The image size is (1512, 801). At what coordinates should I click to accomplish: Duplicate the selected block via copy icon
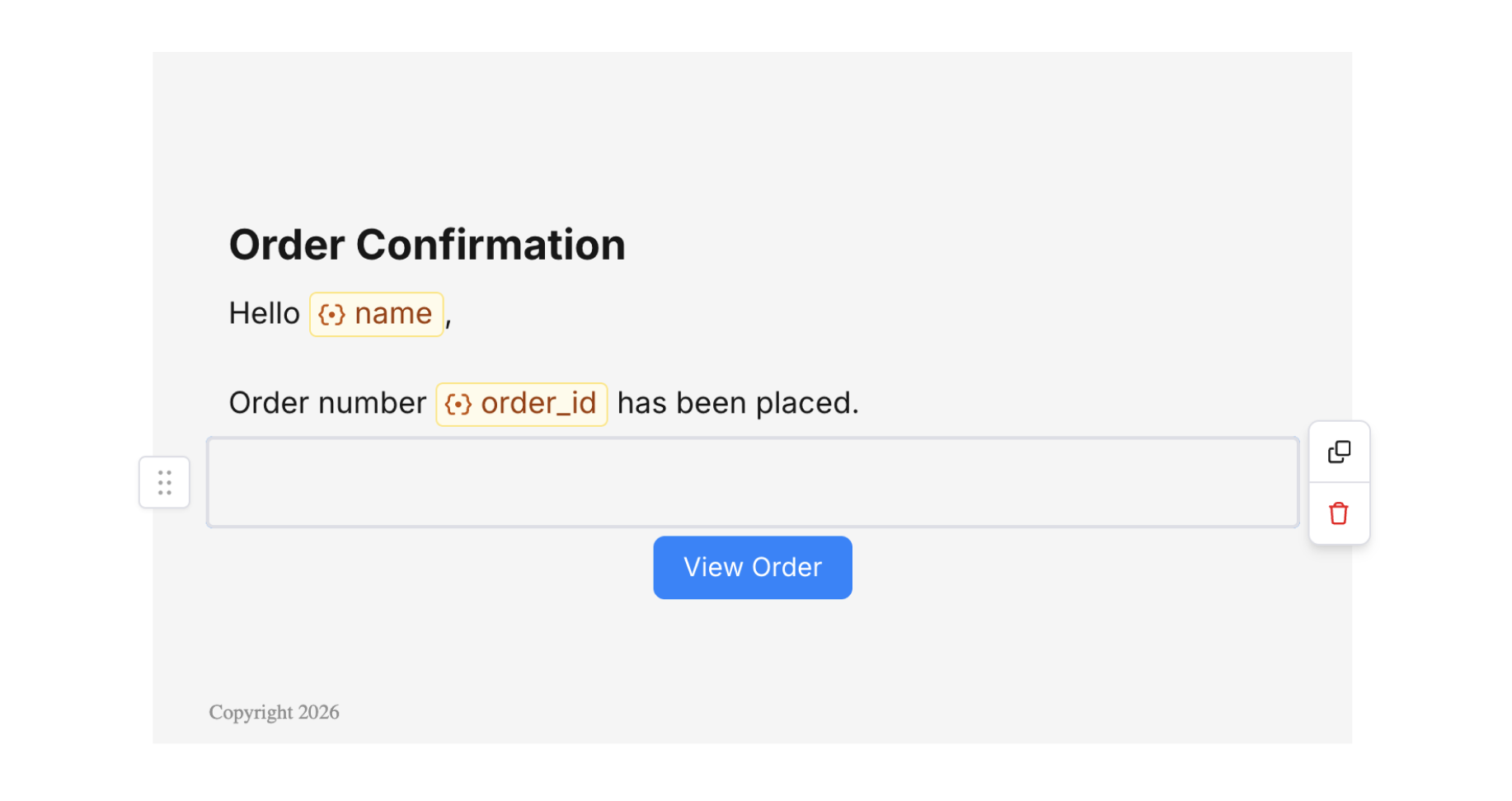(1339, 452)
